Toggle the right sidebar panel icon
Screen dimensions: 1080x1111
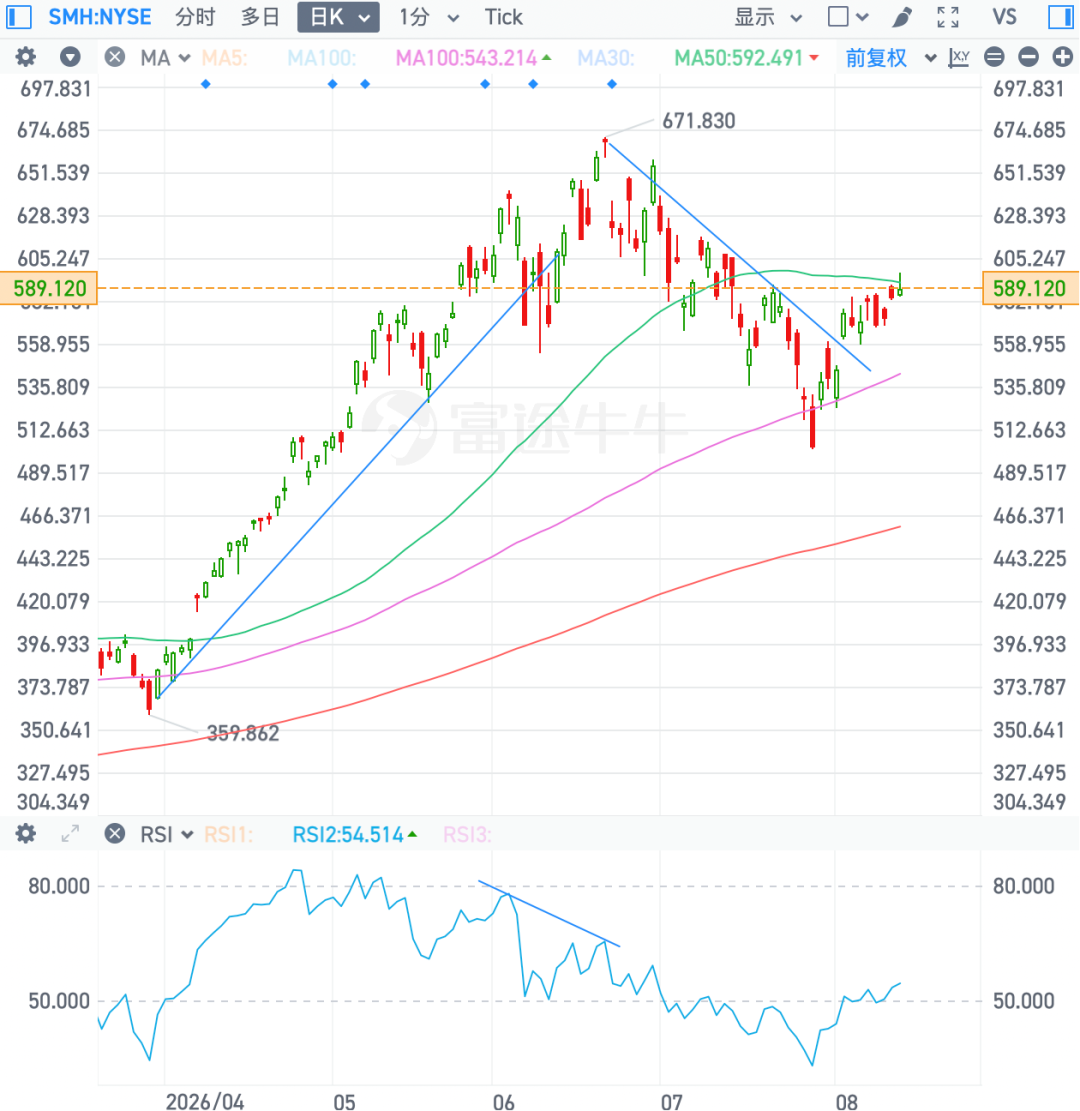click(1061, 16)
